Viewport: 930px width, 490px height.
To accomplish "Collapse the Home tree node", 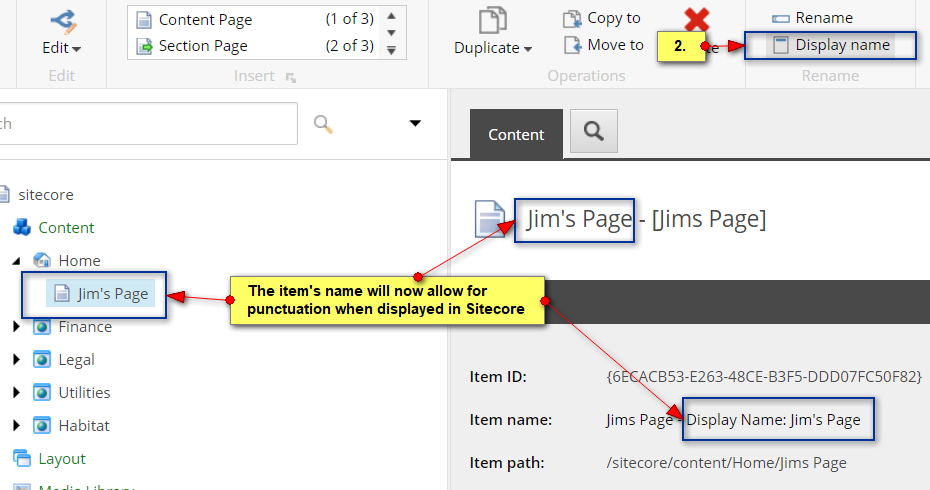I will pyautogui.click(x=17, y=260).
